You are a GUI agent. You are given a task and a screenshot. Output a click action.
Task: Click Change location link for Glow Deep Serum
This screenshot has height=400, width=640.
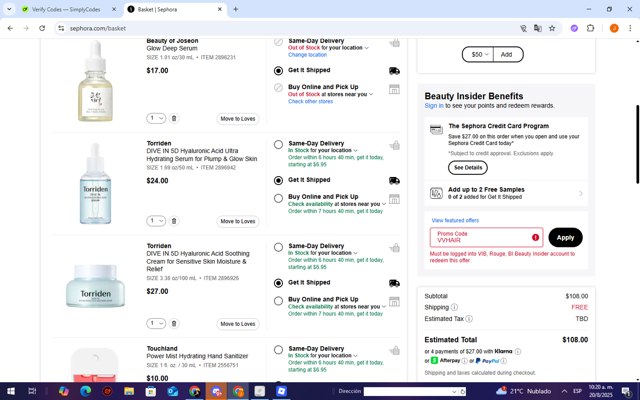[x=307, y=55]
